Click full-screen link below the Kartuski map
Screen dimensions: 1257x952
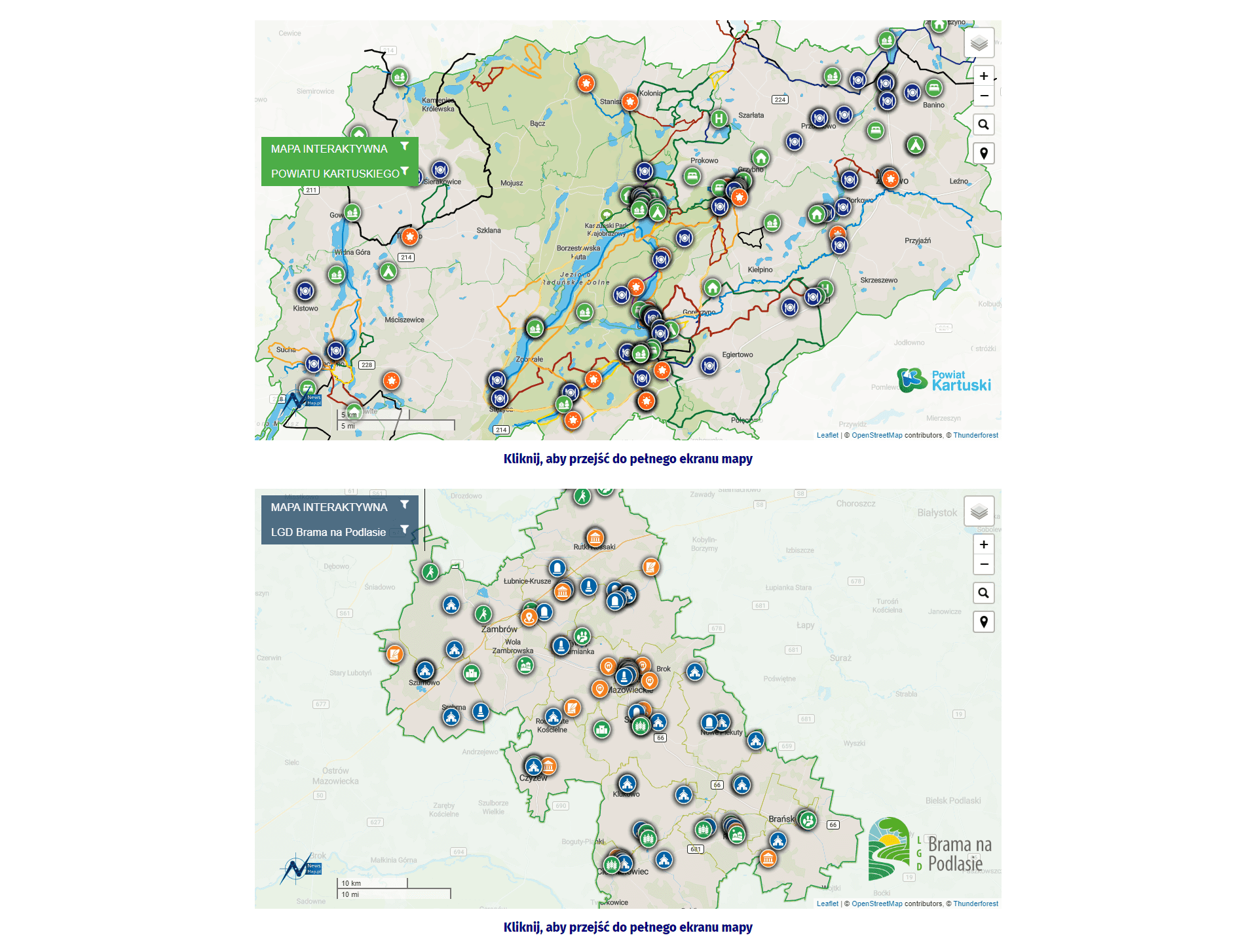pos(628,459)
